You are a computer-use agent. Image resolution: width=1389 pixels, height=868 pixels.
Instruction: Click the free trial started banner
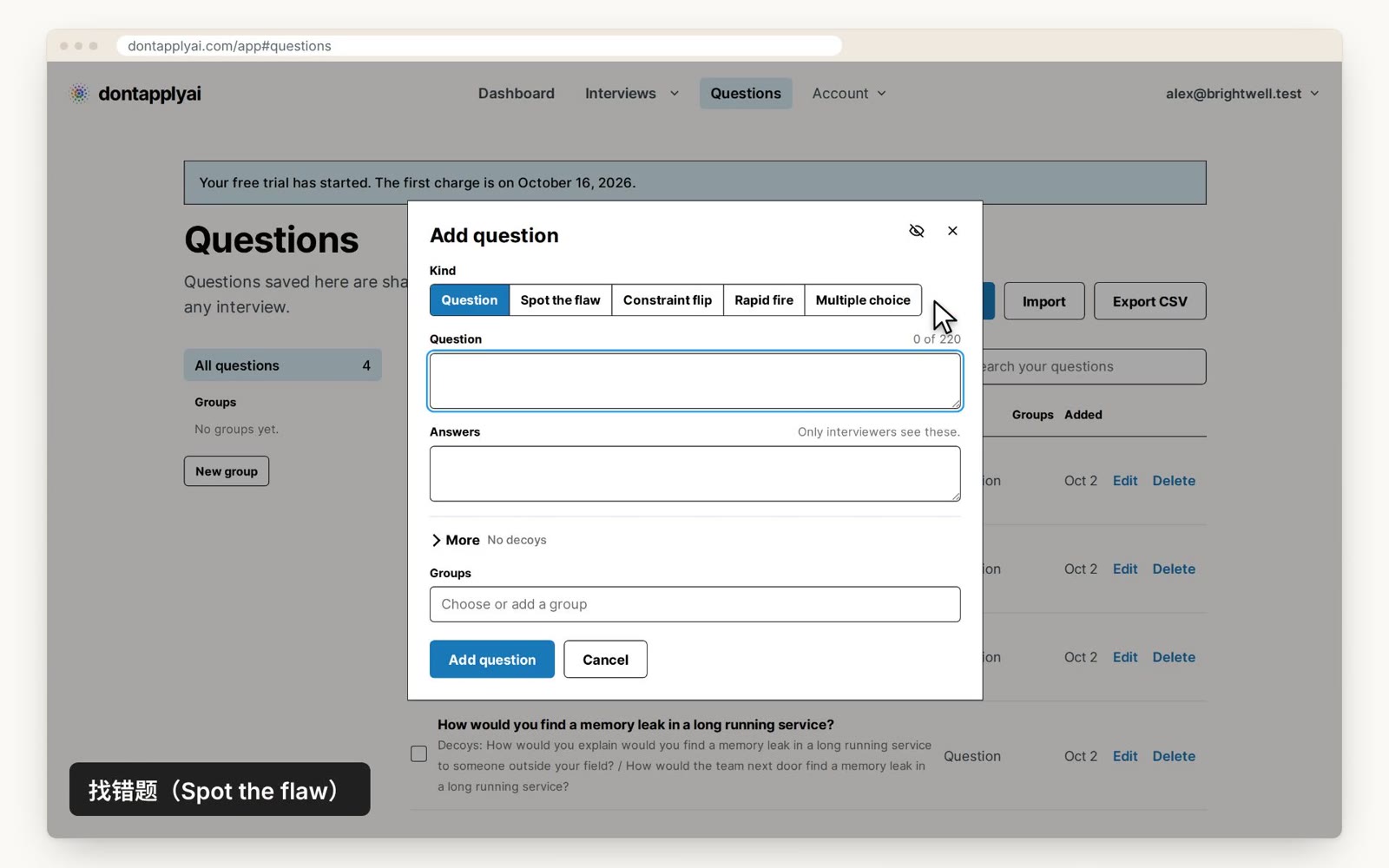[694, 182]
